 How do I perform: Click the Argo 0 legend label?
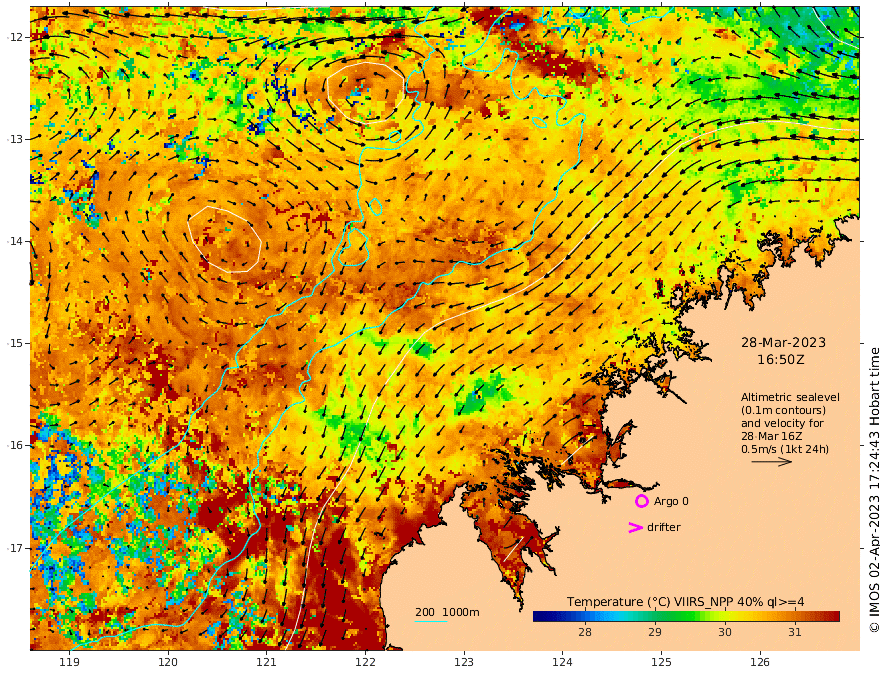[x=671, y=501]
